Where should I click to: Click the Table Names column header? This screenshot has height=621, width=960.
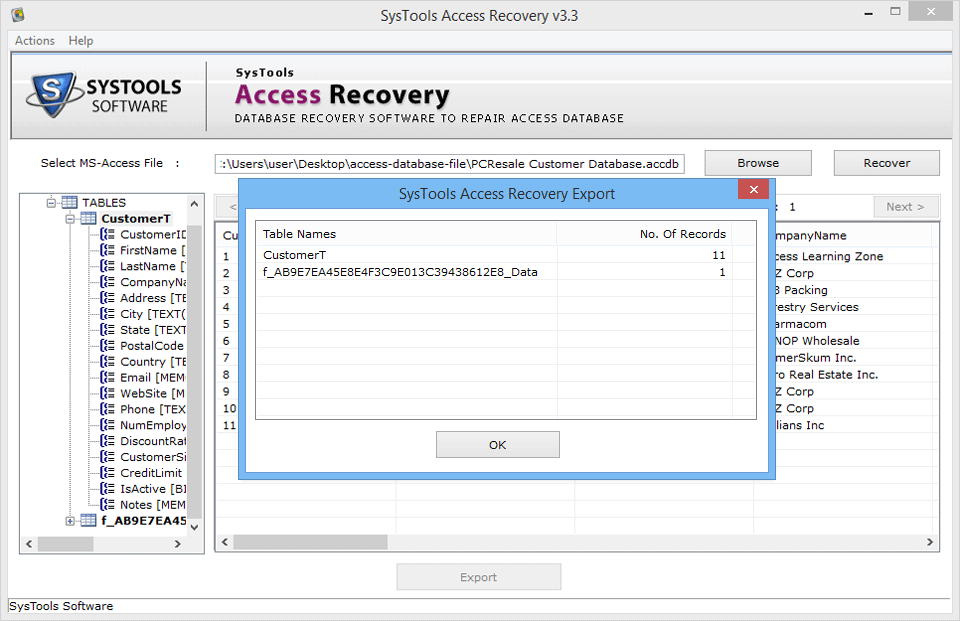[x=407, y=234]
